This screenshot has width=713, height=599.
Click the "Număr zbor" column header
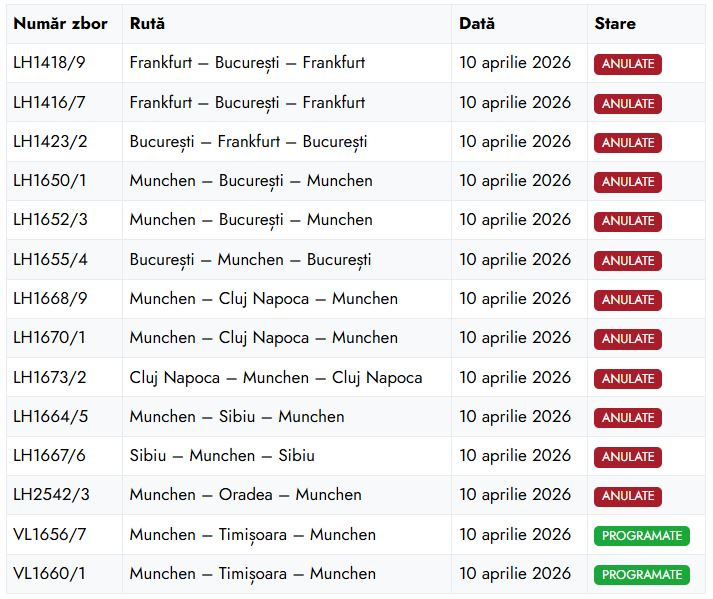[x=60, y=23]
